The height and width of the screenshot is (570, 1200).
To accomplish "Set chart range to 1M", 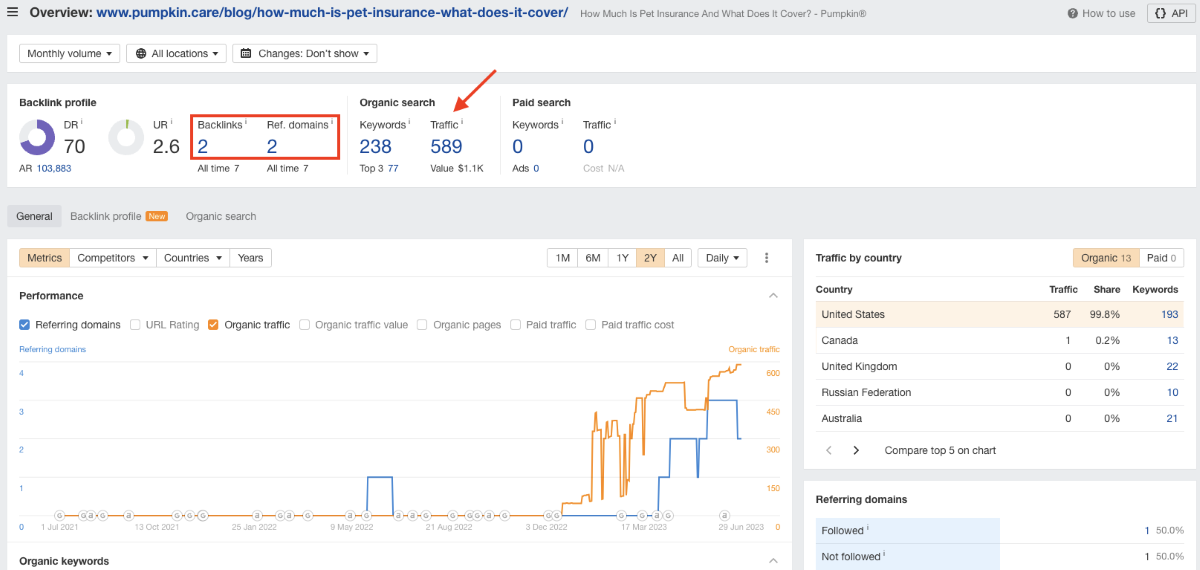I will point(563,258).
